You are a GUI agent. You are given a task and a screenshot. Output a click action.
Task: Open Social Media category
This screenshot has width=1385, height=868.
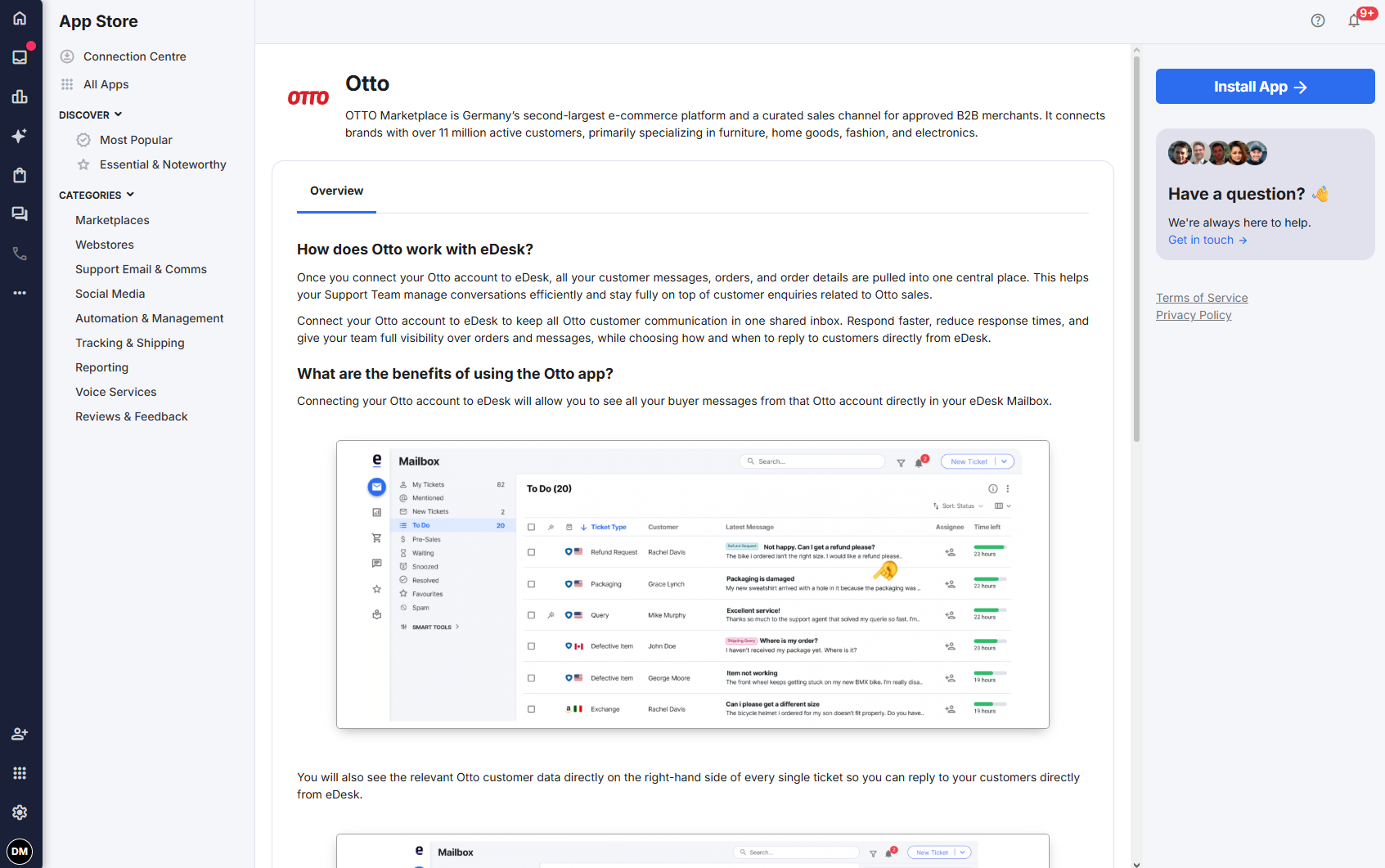point(110,294)
